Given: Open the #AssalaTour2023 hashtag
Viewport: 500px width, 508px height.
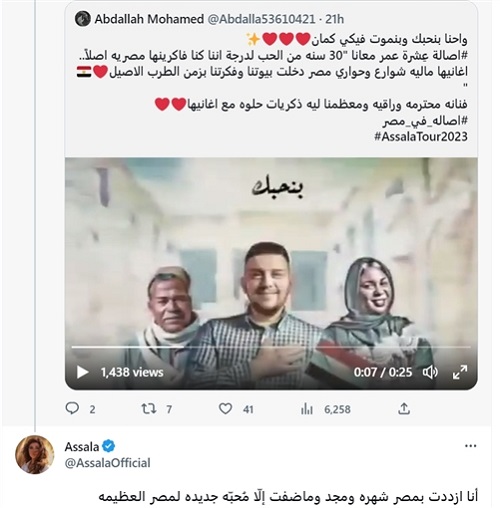Looking at the screenshot, I should coord(421,136).
